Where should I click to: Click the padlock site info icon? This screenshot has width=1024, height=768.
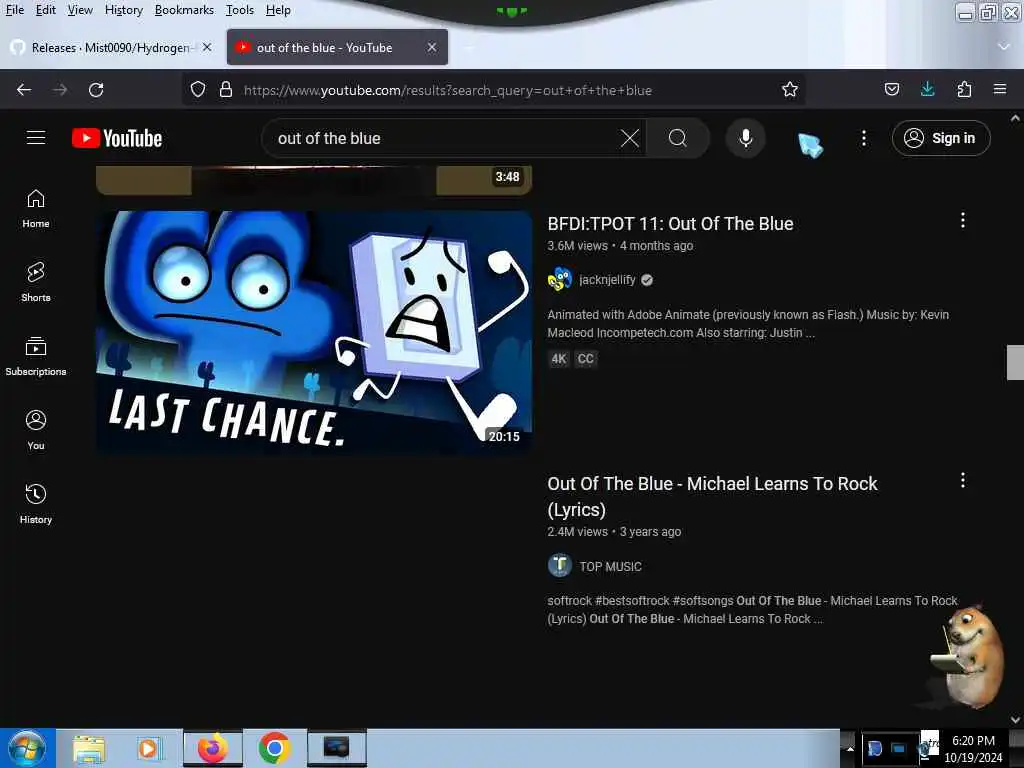(x=226, y=89)
